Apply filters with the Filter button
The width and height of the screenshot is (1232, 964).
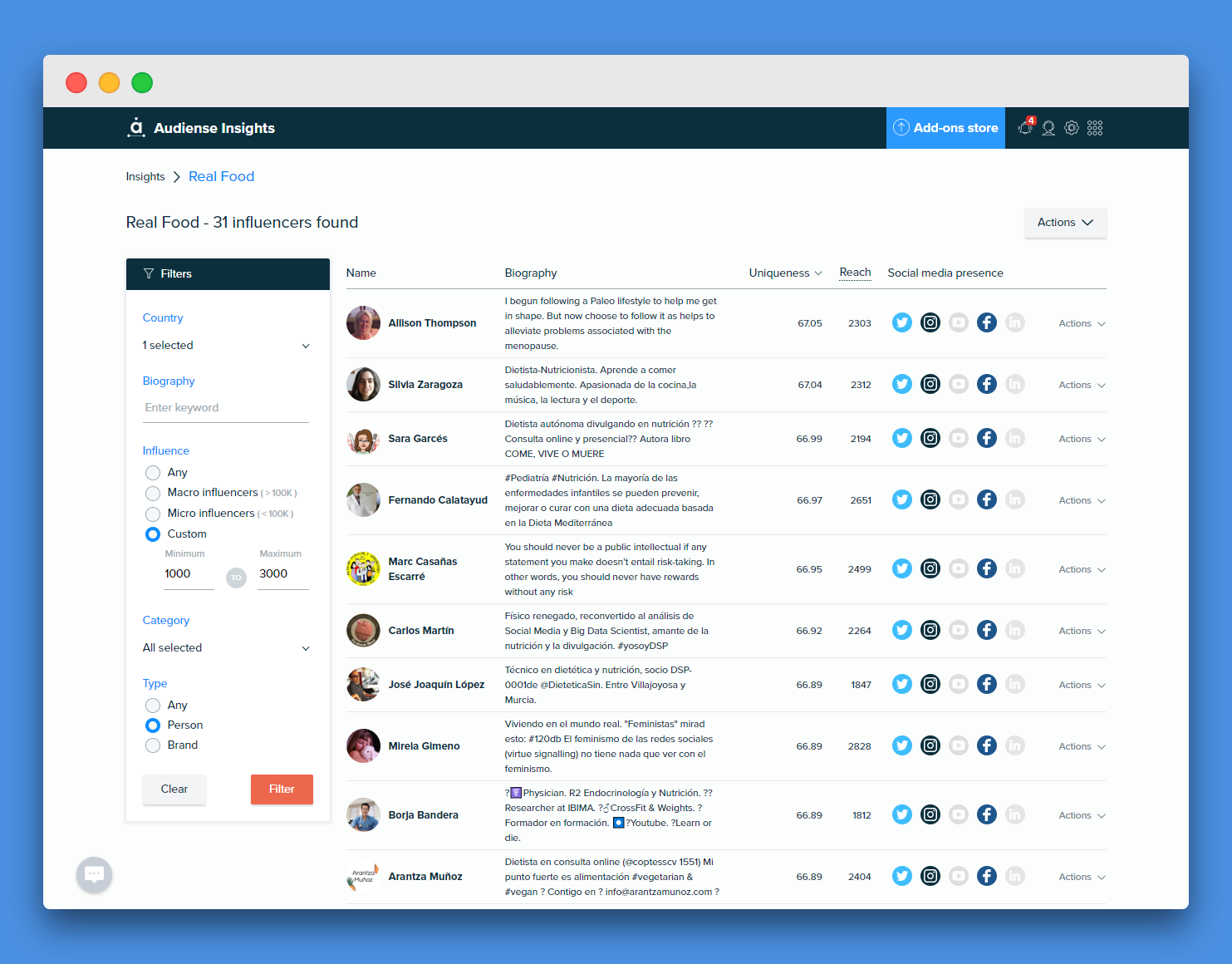282,789
